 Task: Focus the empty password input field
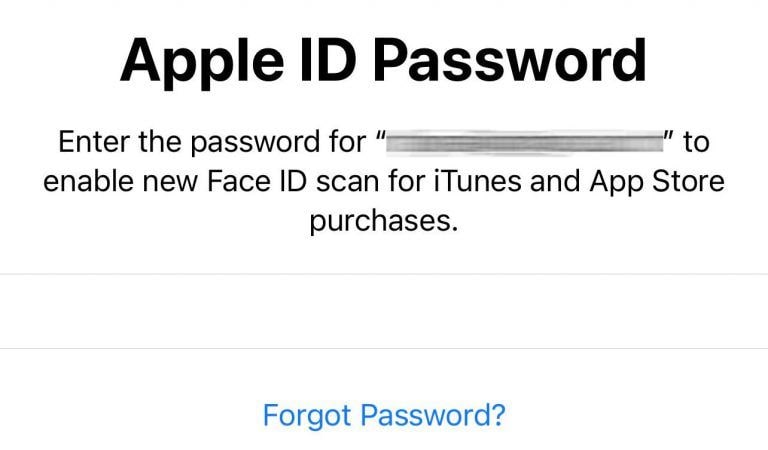384,311
